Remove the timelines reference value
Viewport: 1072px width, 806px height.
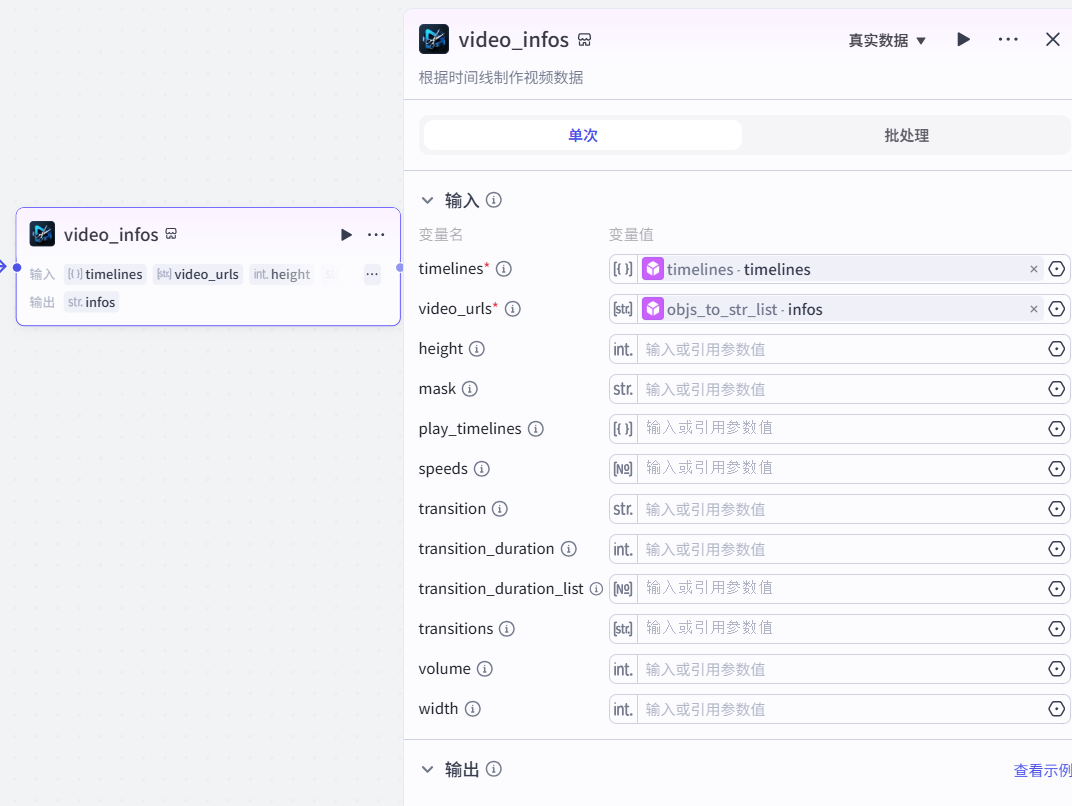click(x=1034, y=269)
